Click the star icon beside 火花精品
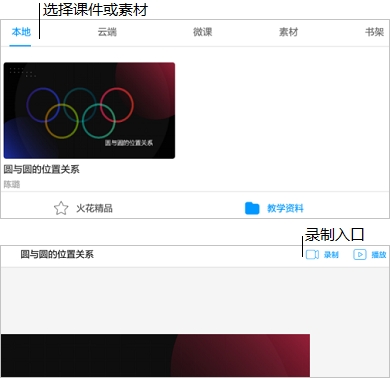Viewport: 390px width, 378px height. (x=61, y=208)
